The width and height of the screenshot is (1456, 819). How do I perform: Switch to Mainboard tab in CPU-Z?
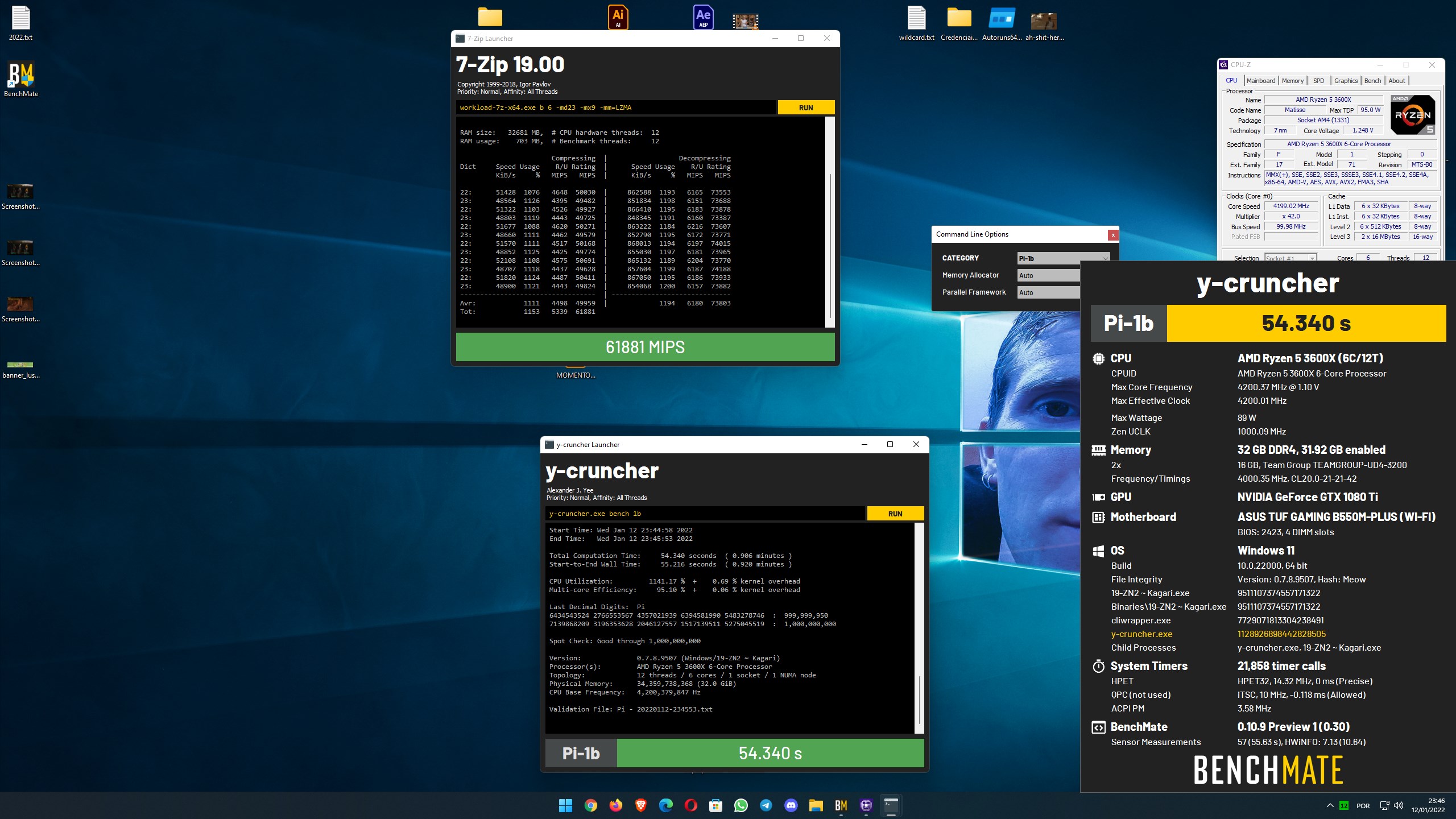(1260, 81)
